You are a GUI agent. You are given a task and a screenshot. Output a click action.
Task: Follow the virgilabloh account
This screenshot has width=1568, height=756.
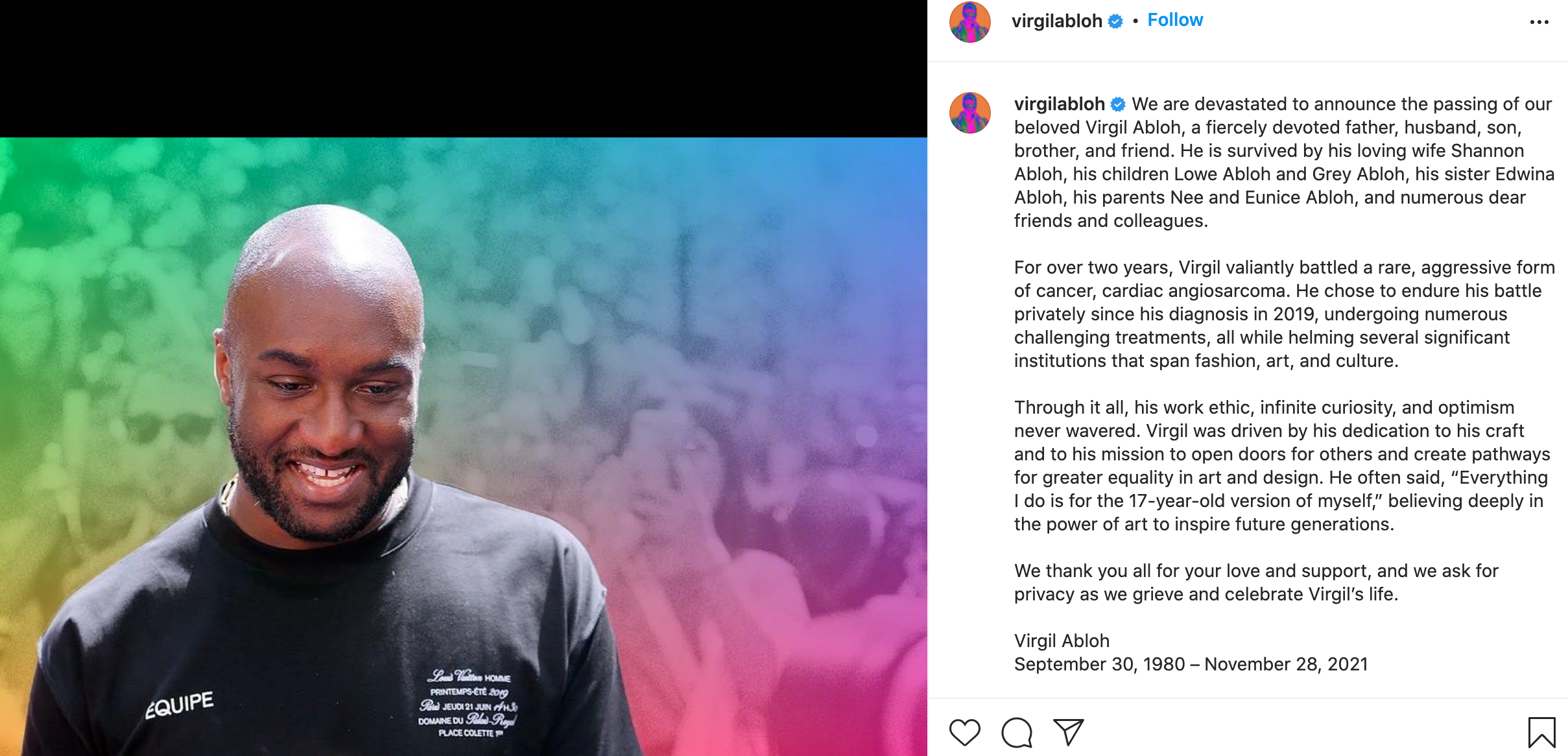click(1175, 20)
